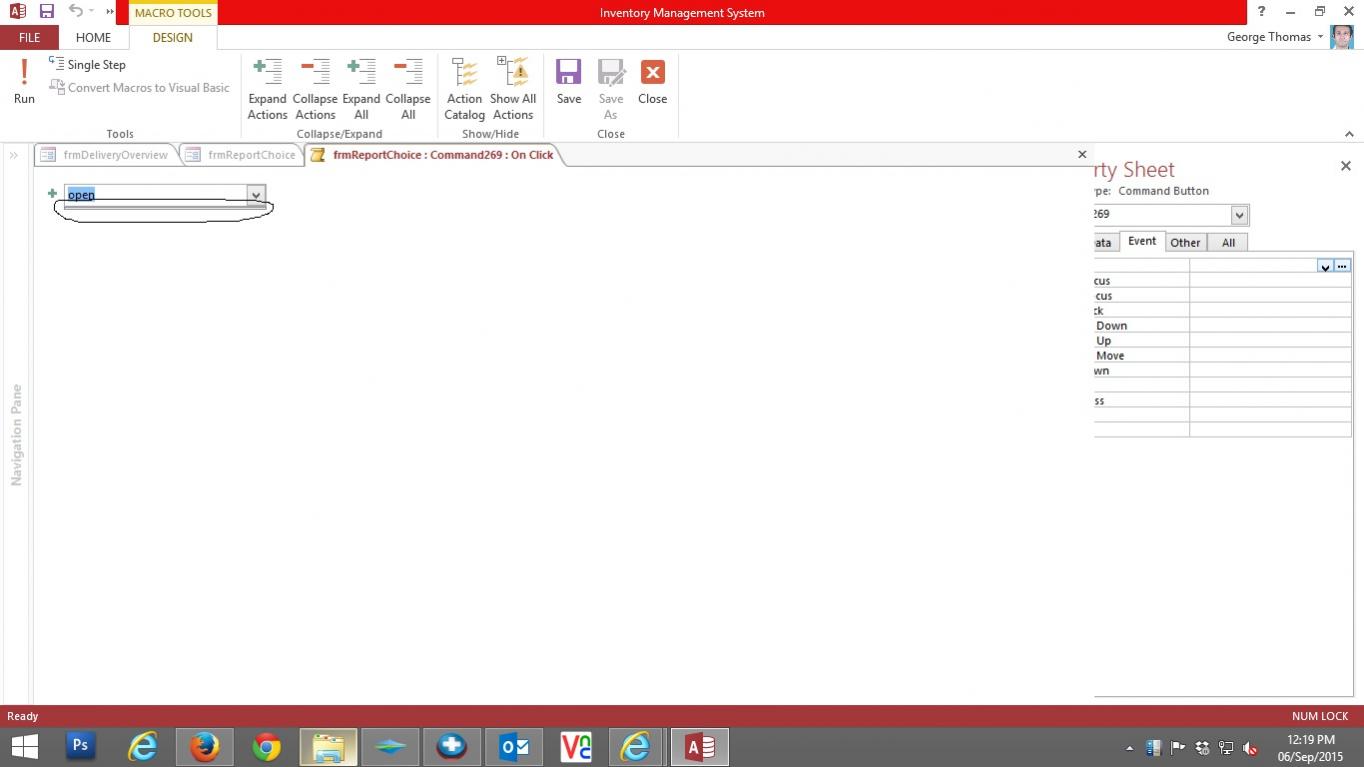Toggle Single Step mode
The height and width of the screenshot is (767, 1364).
88,64
